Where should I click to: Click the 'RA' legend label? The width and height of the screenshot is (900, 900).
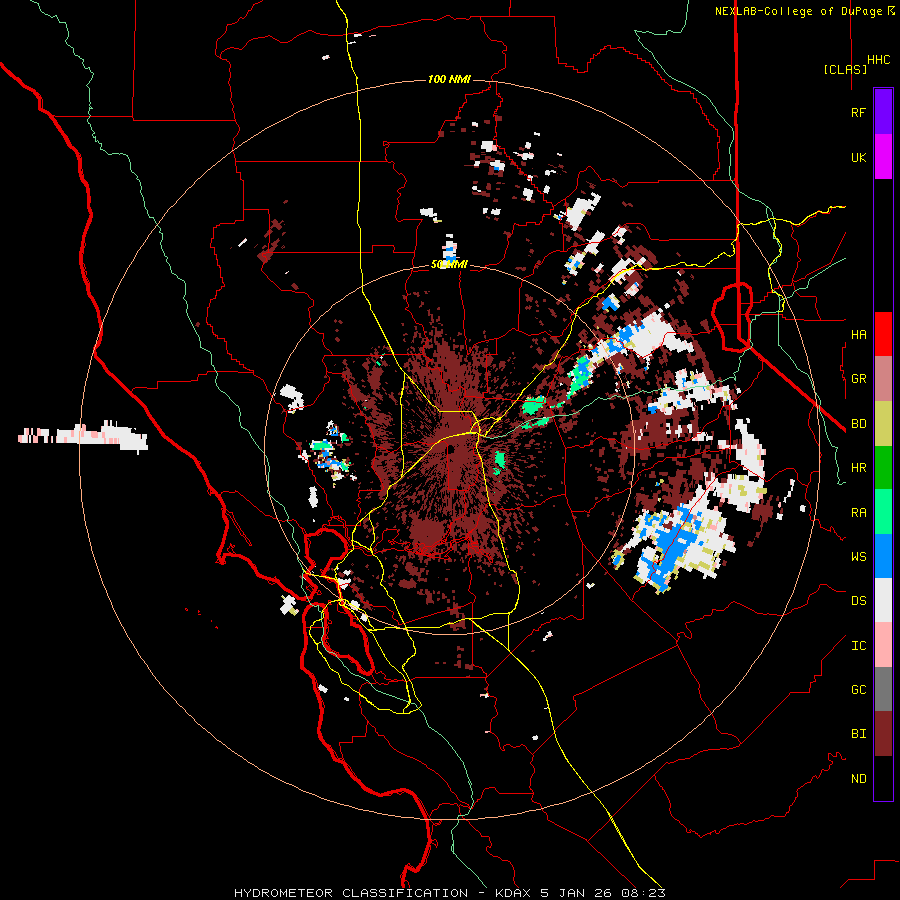(x=858, y=513)
